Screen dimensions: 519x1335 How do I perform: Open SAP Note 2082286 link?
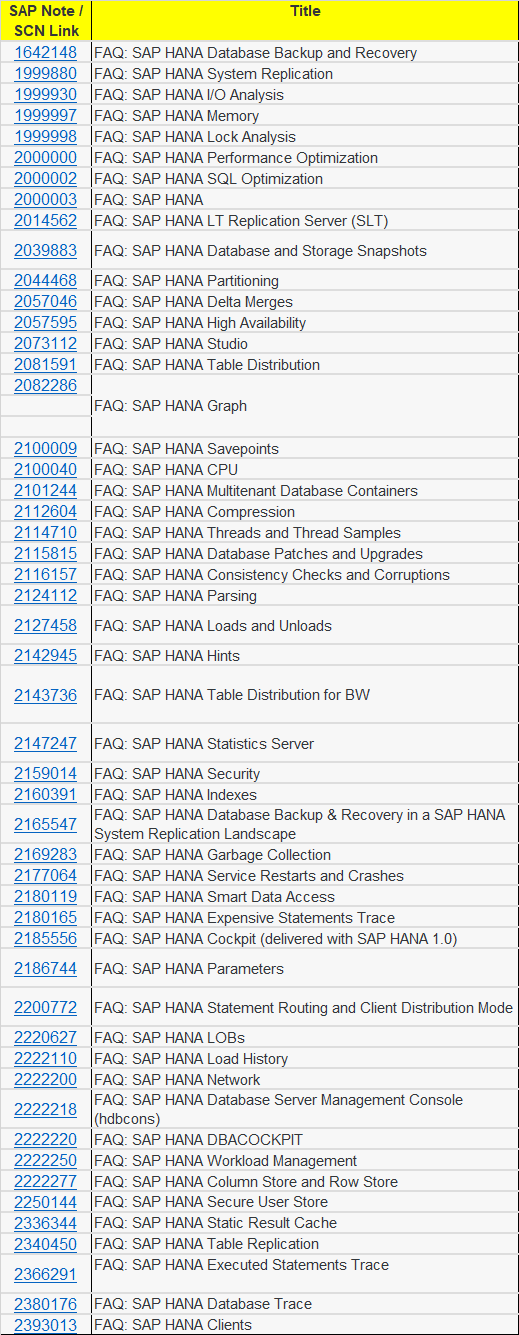pyautogui.click(x=45, y=385)
